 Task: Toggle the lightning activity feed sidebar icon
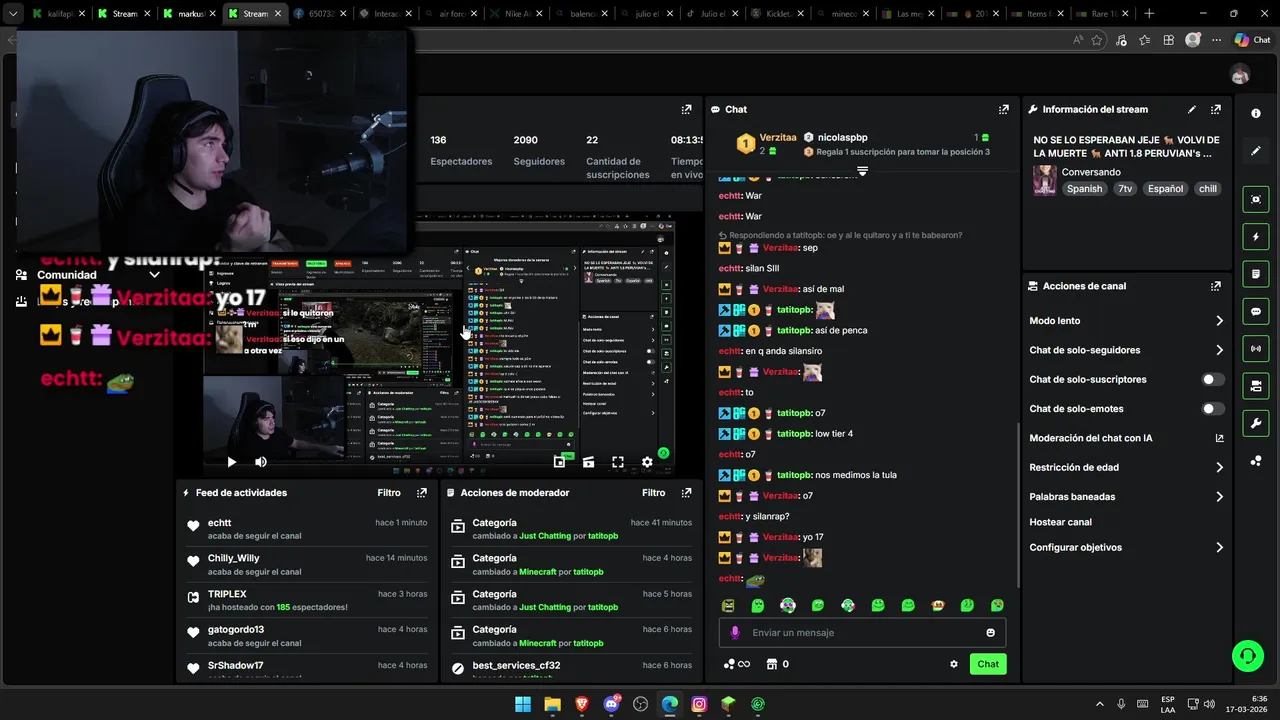tap(1256, 237)
